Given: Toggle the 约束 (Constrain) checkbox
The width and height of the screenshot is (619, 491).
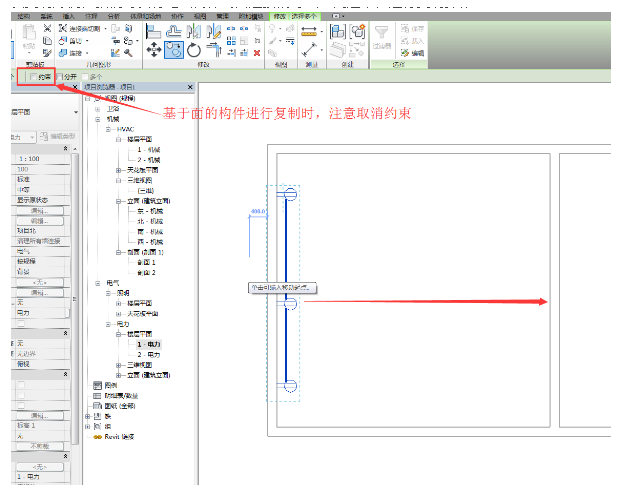Looking at the screenshot, I should click(33, 76).
